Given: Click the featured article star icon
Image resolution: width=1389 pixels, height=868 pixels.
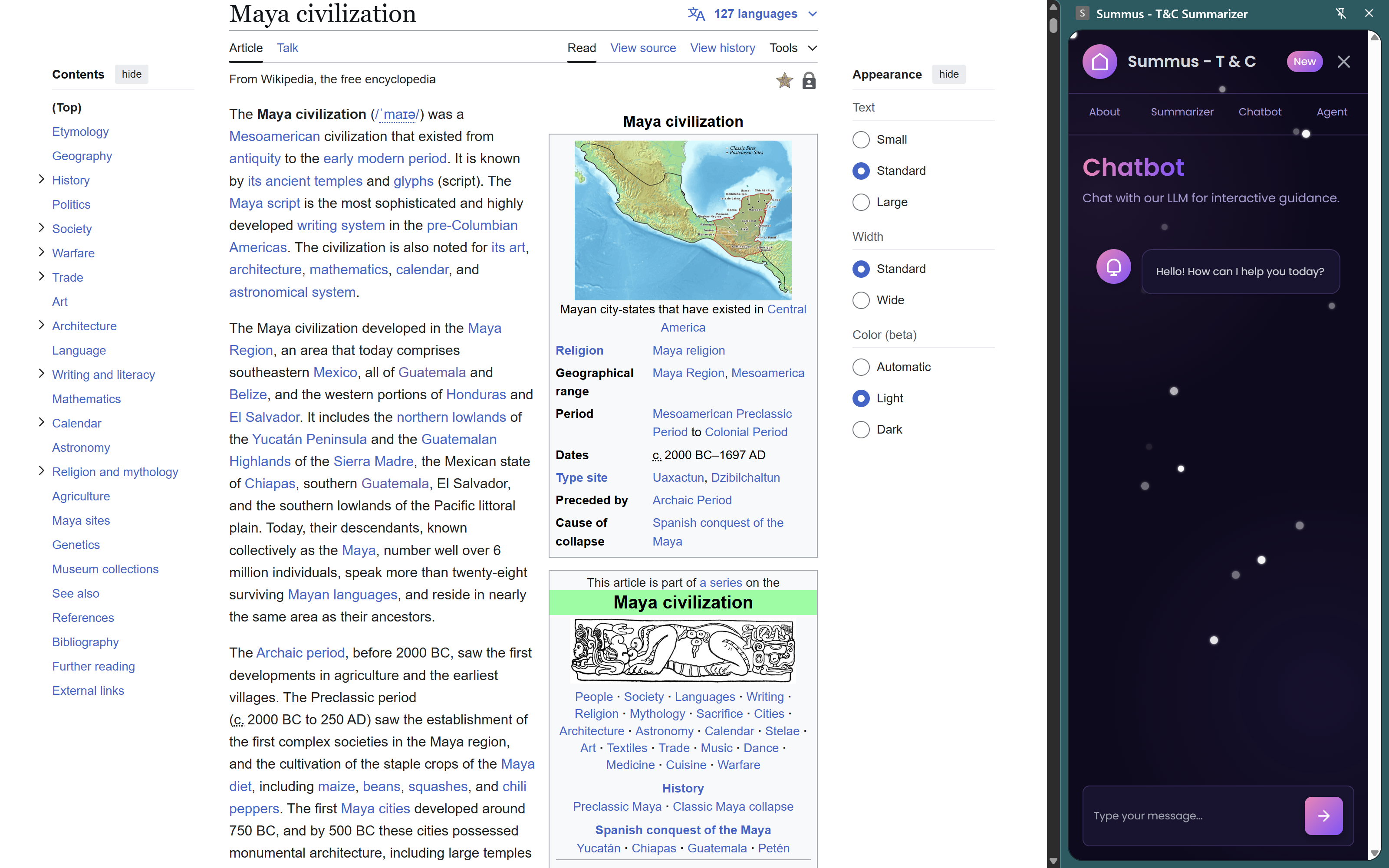Looking at the screenshot, I should [784, 81].
